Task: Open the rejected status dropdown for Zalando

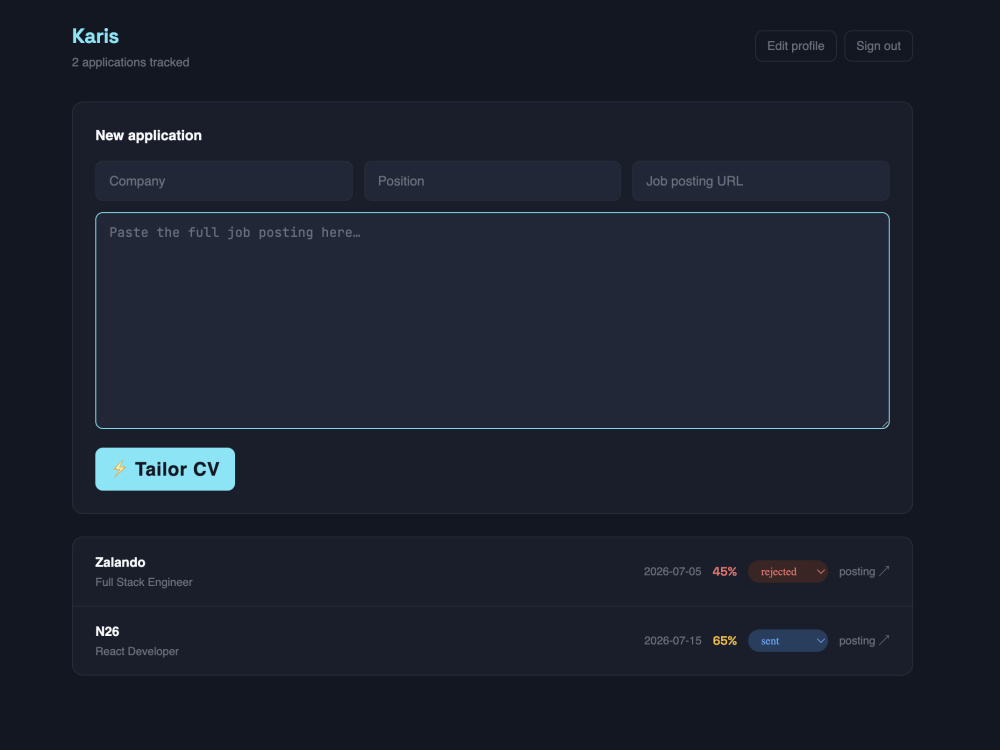Action: [788, 571]
